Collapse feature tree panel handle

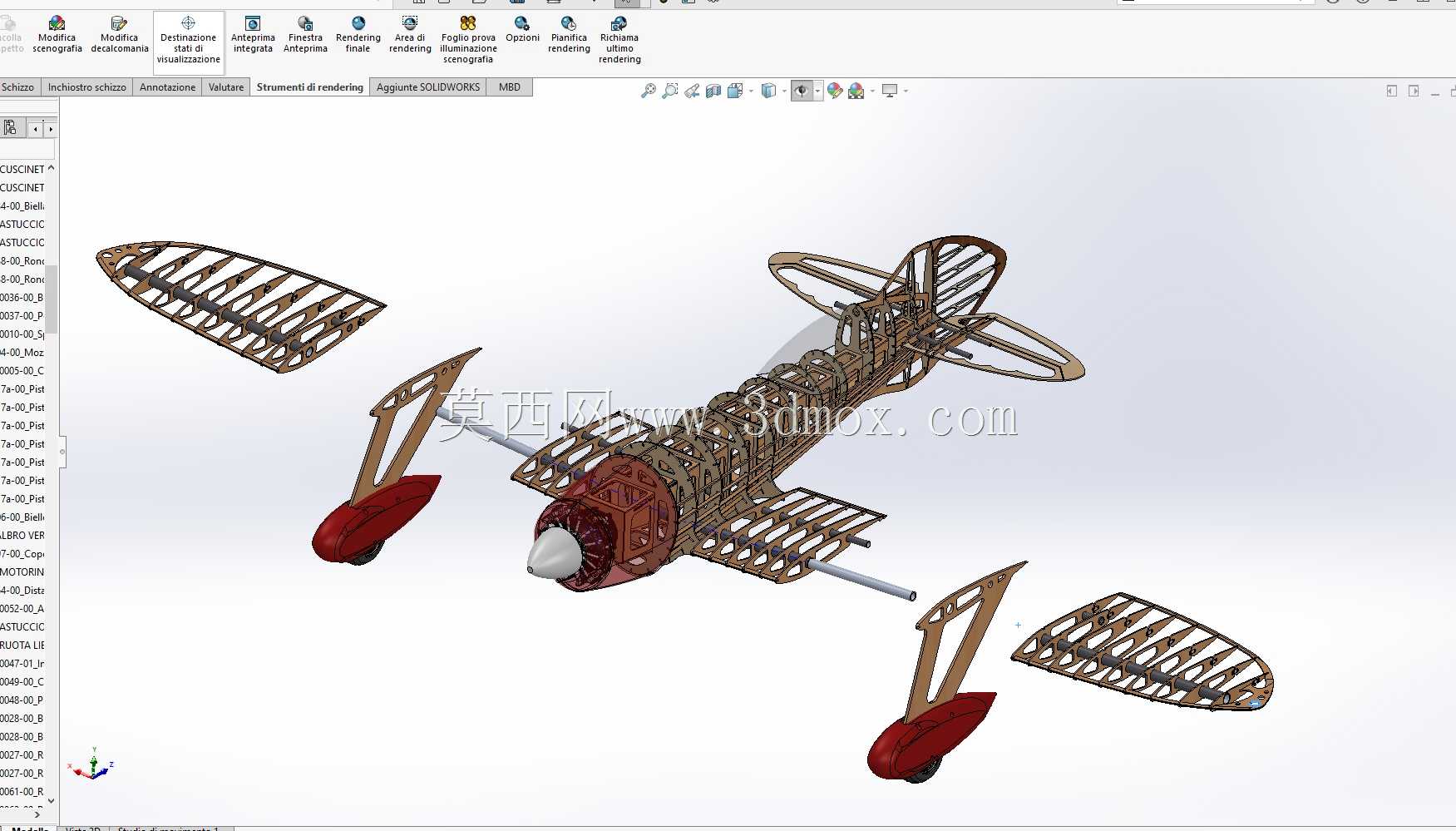(x=62, y=452)
